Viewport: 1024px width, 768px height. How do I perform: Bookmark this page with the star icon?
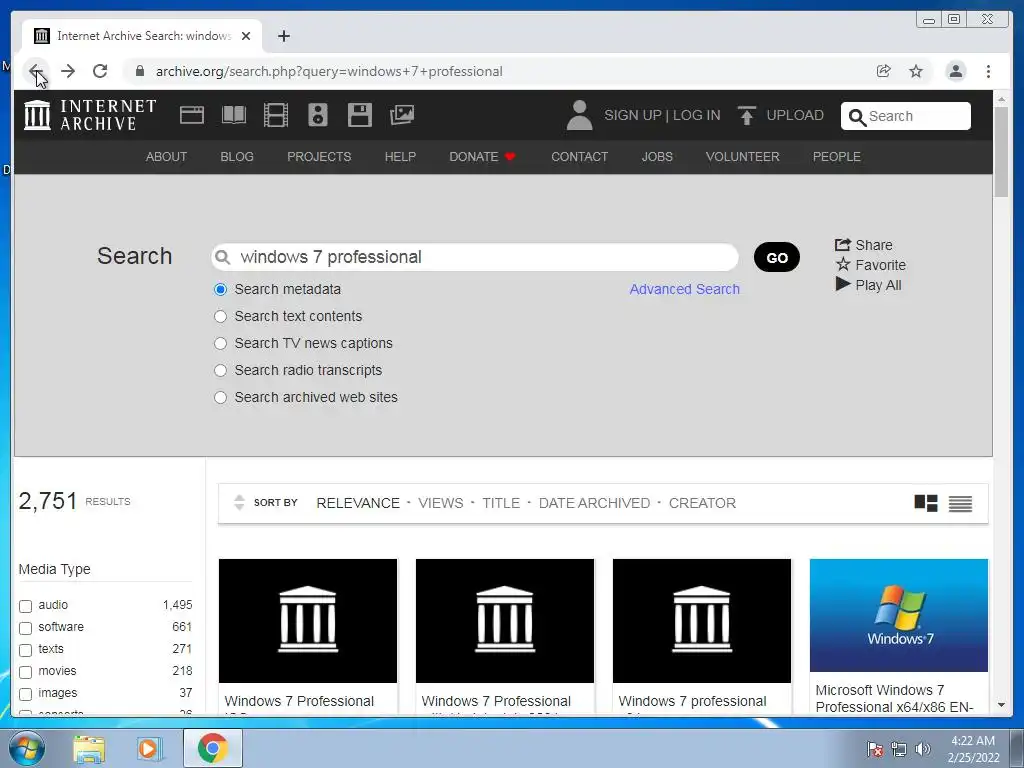916,71
